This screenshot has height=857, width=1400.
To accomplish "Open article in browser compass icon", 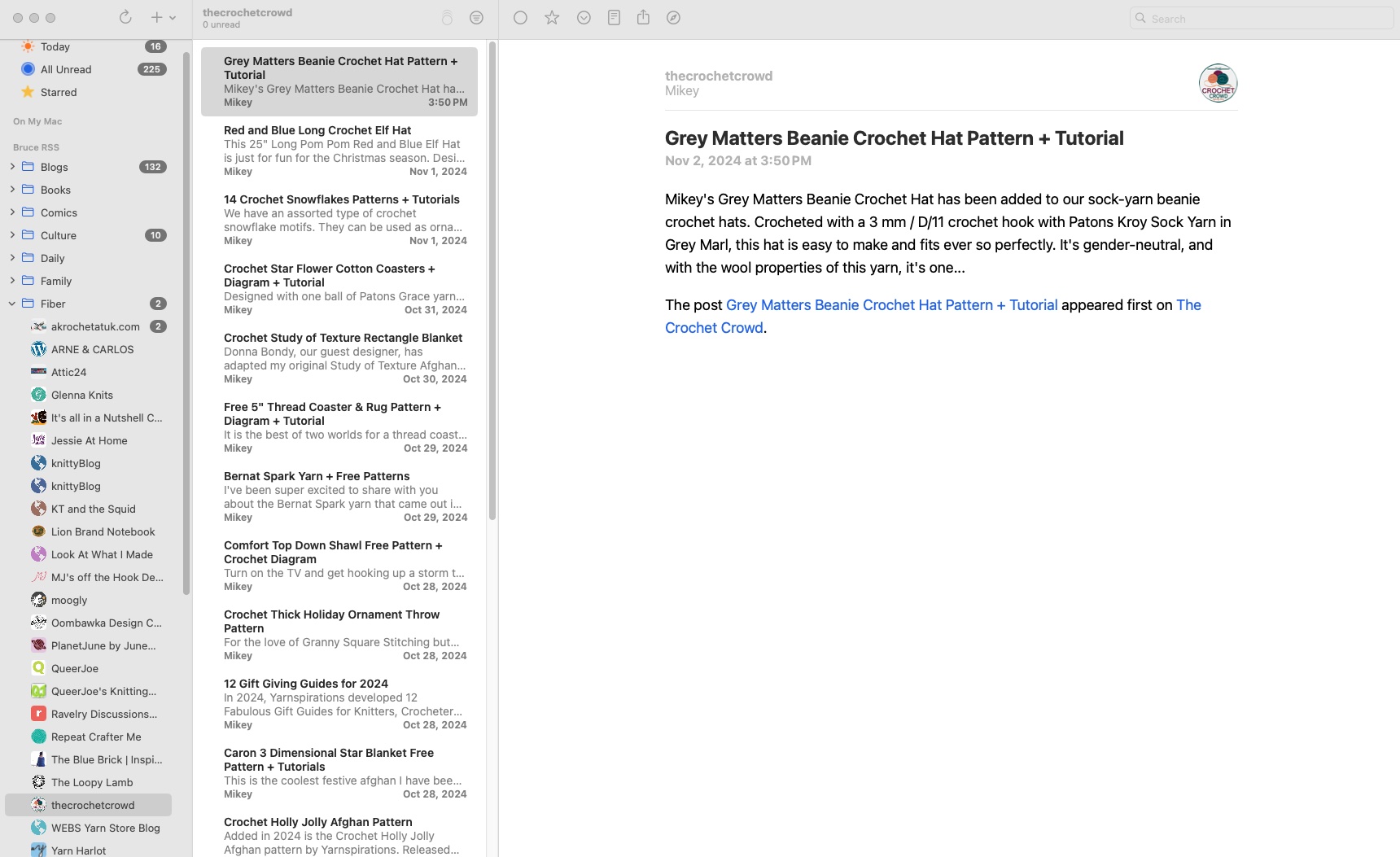I will [x=673, y=18].
